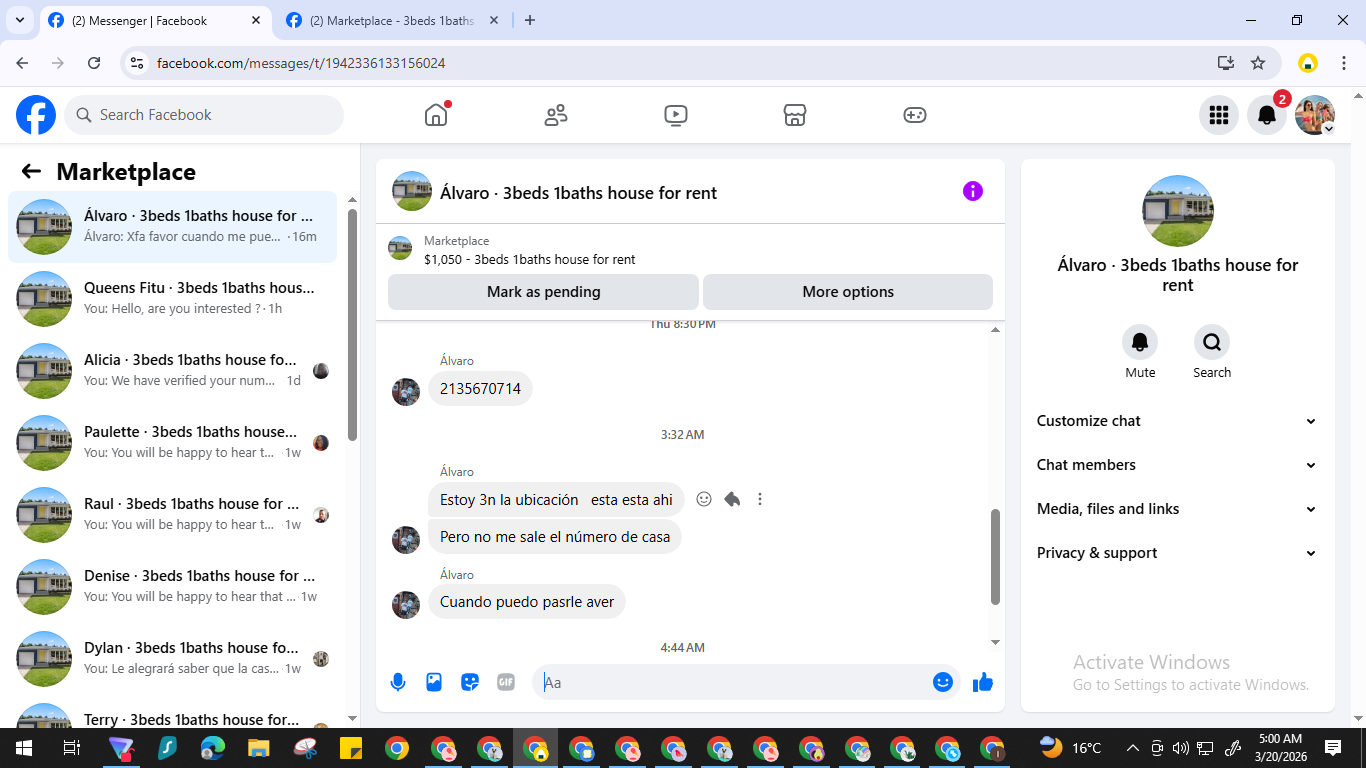Click the browser address bar URL

301,63
